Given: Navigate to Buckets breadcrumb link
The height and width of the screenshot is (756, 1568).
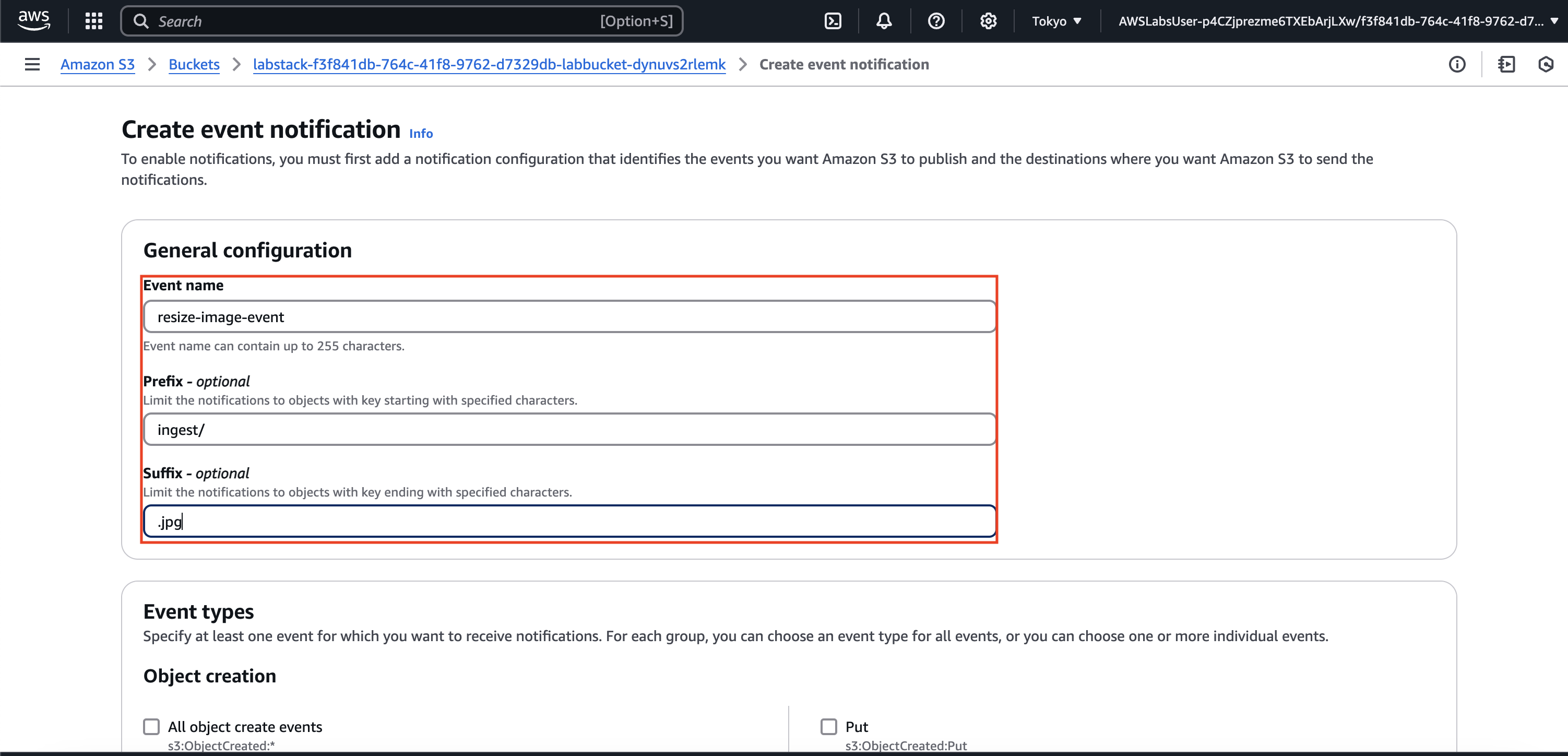Looking at the screenshot, I should 194,65.
